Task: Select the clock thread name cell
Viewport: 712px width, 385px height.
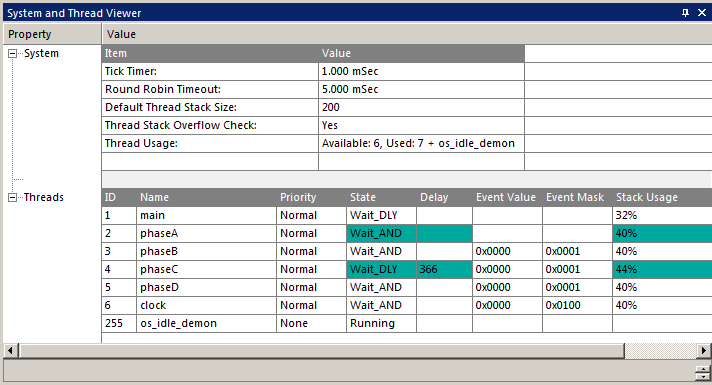Action: tap(206, 305)
